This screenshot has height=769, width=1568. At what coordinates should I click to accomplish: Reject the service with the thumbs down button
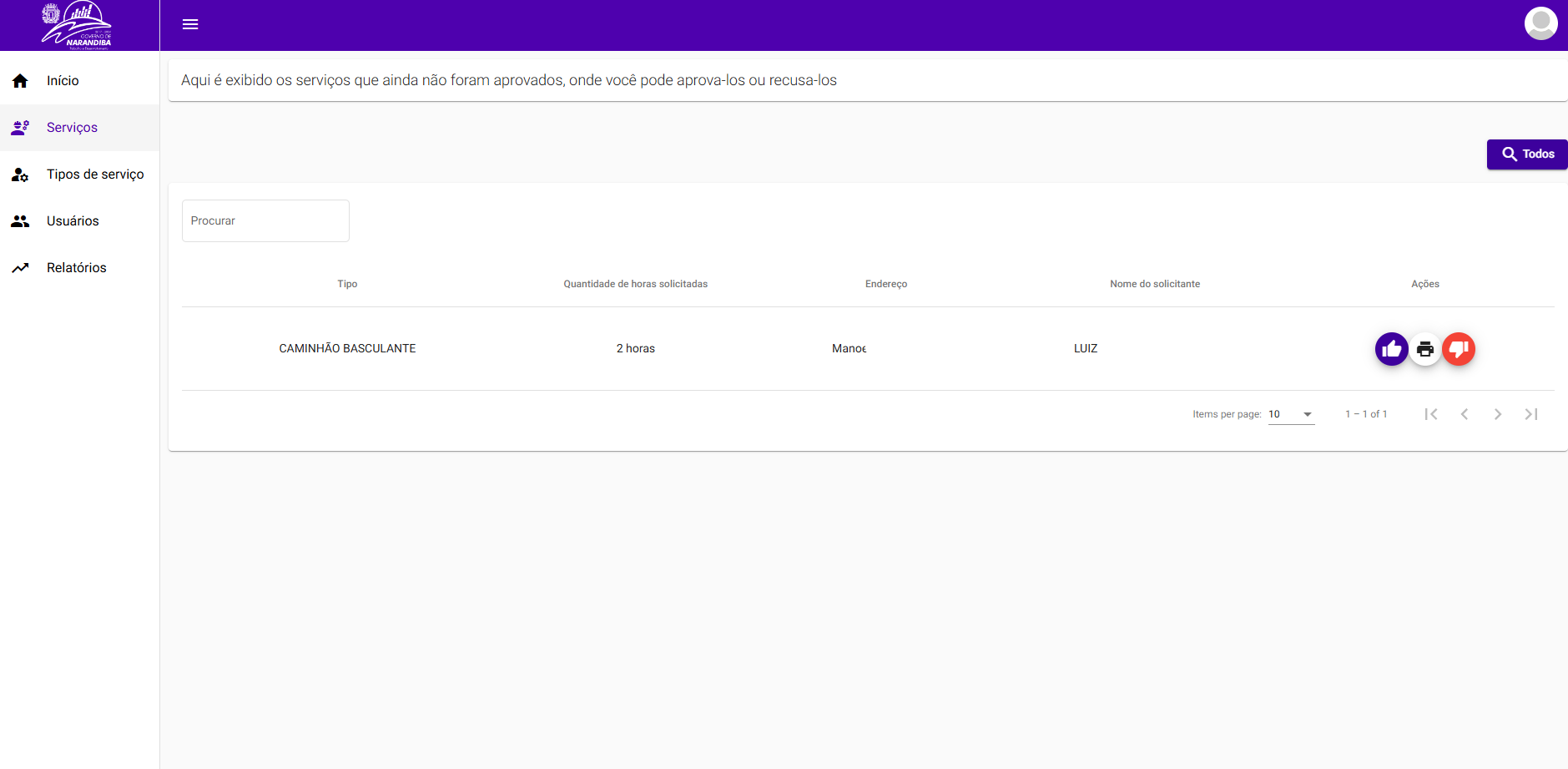pyautogui.click(x=1459, y=349)
